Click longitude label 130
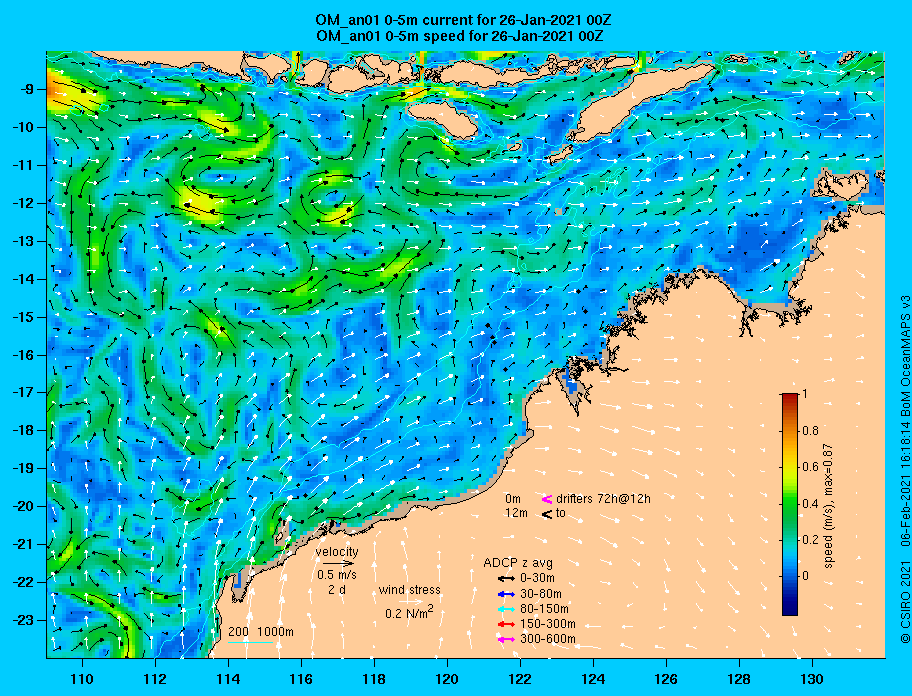This screenshot has width=912, height=696. [812, 679]
